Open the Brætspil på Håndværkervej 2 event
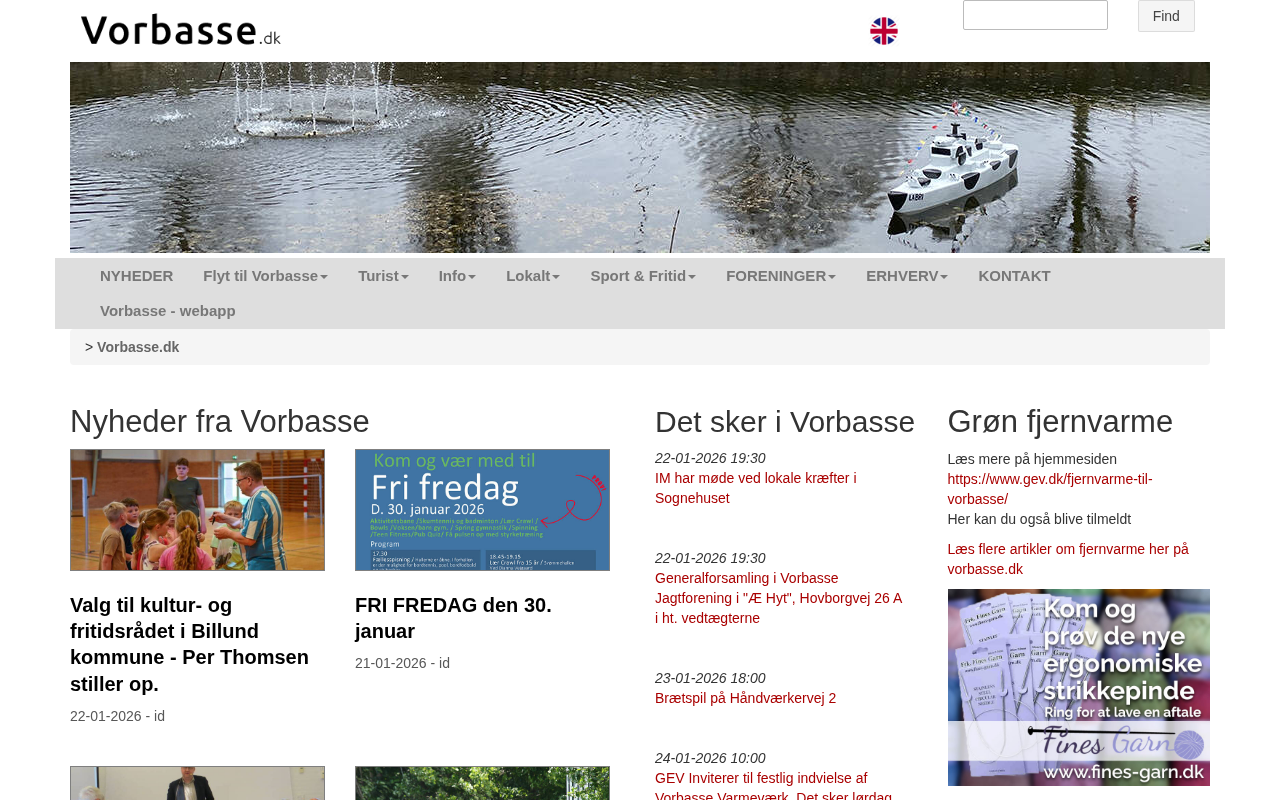 click(745, 698)
